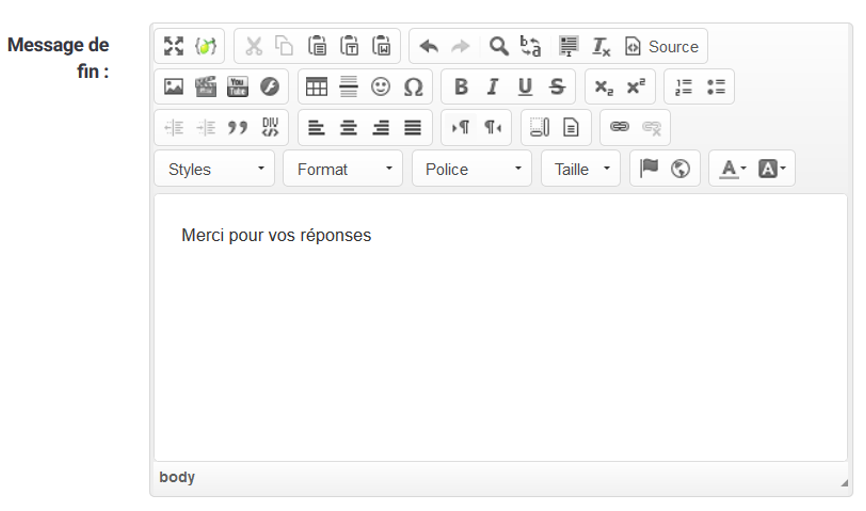The height and width of the screenshot is (511, 866).
Task: Toggle italic formatting
Action: (493, 87)
